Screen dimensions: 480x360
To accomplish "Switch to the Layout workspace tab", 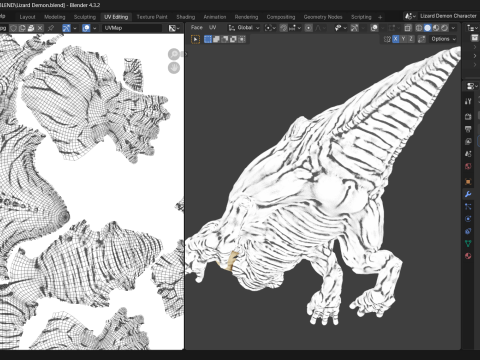I will pyautogui.click(x=27, y=17).
